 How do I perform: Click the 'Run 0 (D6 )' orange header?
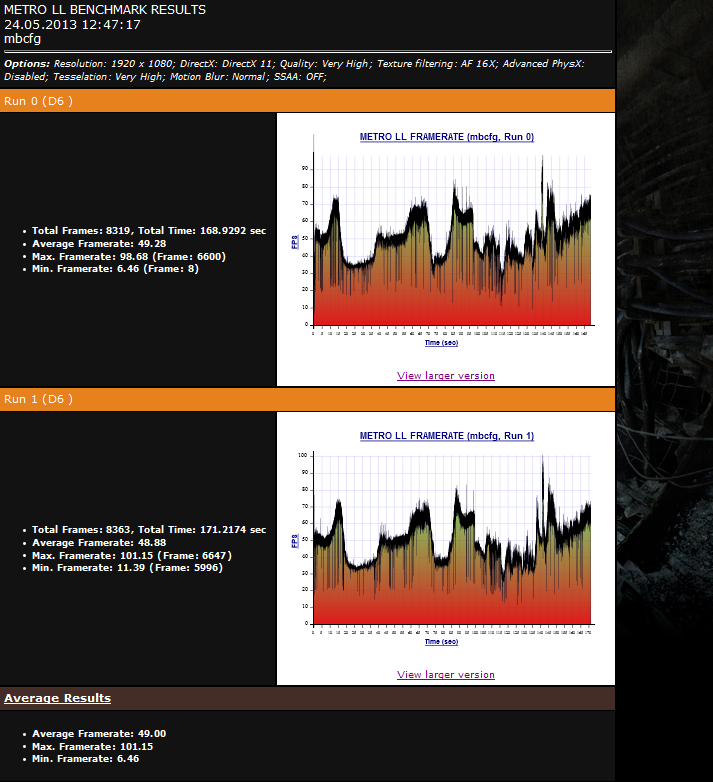point(307,101)
